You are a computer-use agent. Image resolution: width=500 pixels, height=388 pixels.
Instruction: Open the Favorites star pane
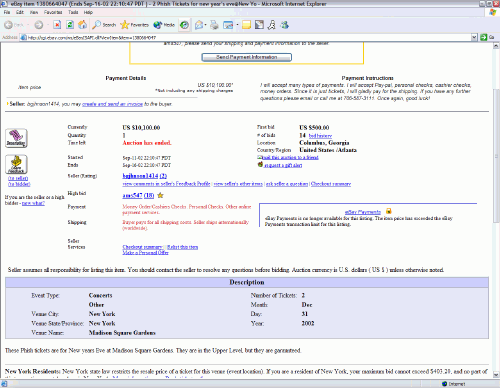tap(135, 25)
